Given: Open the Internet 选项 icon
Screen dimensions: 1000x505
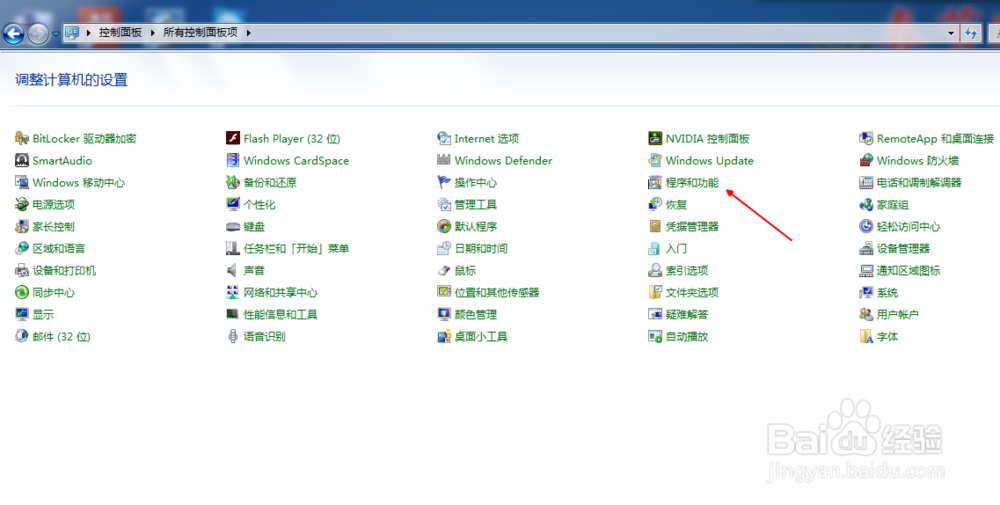Looking at the screenshot, I should 444,138.
